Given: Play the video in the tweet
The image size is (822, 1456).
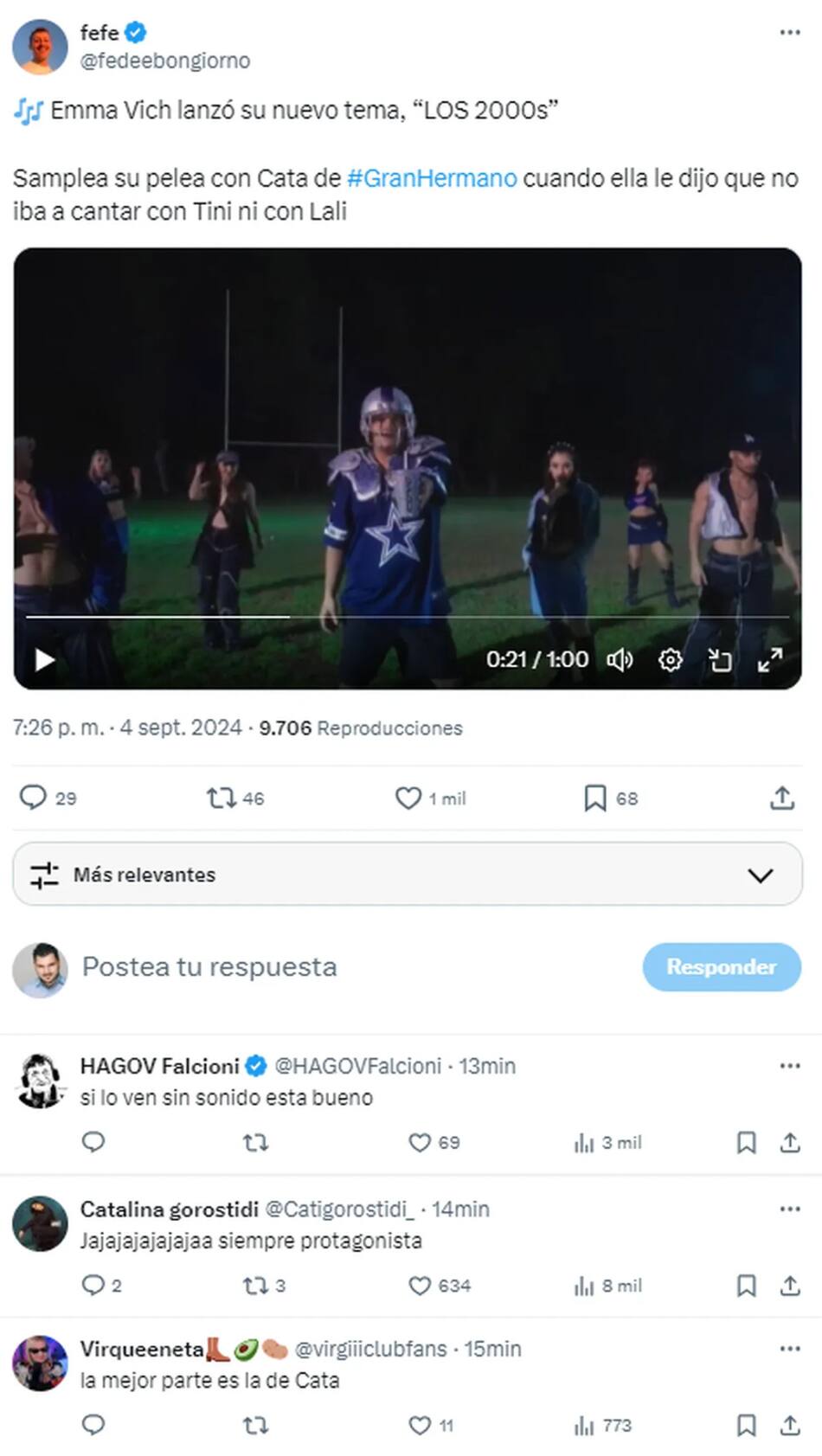Looking at the screenshot, I should pos(45,661).
